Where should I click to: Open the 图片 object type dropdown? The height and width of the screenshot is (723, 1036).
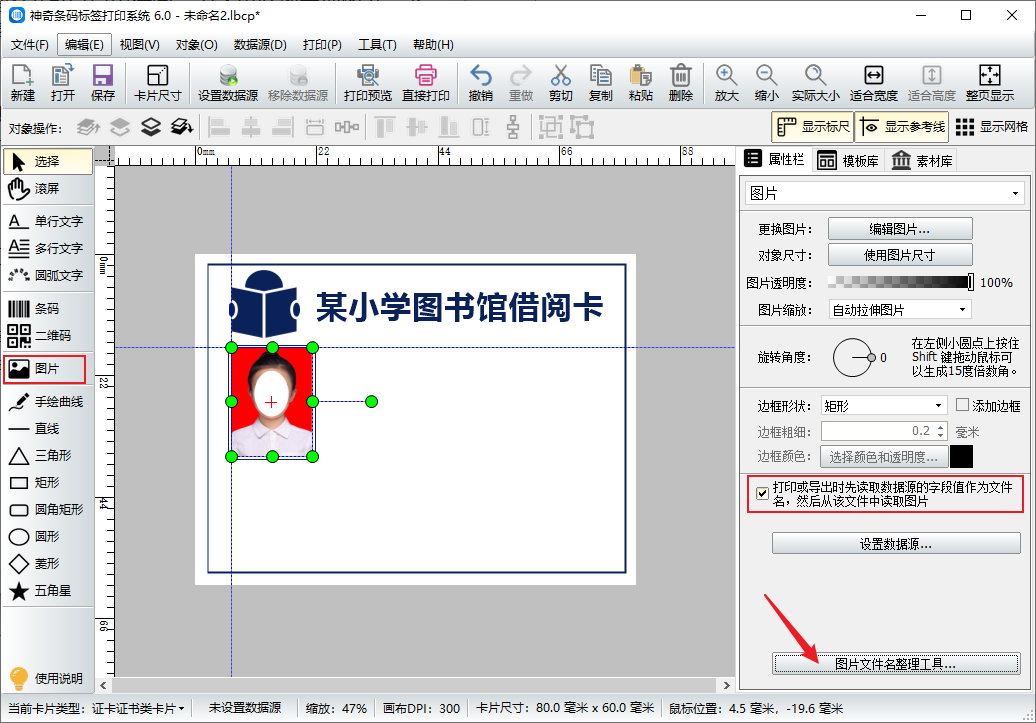pyautogui.click(x=883, y=193)
